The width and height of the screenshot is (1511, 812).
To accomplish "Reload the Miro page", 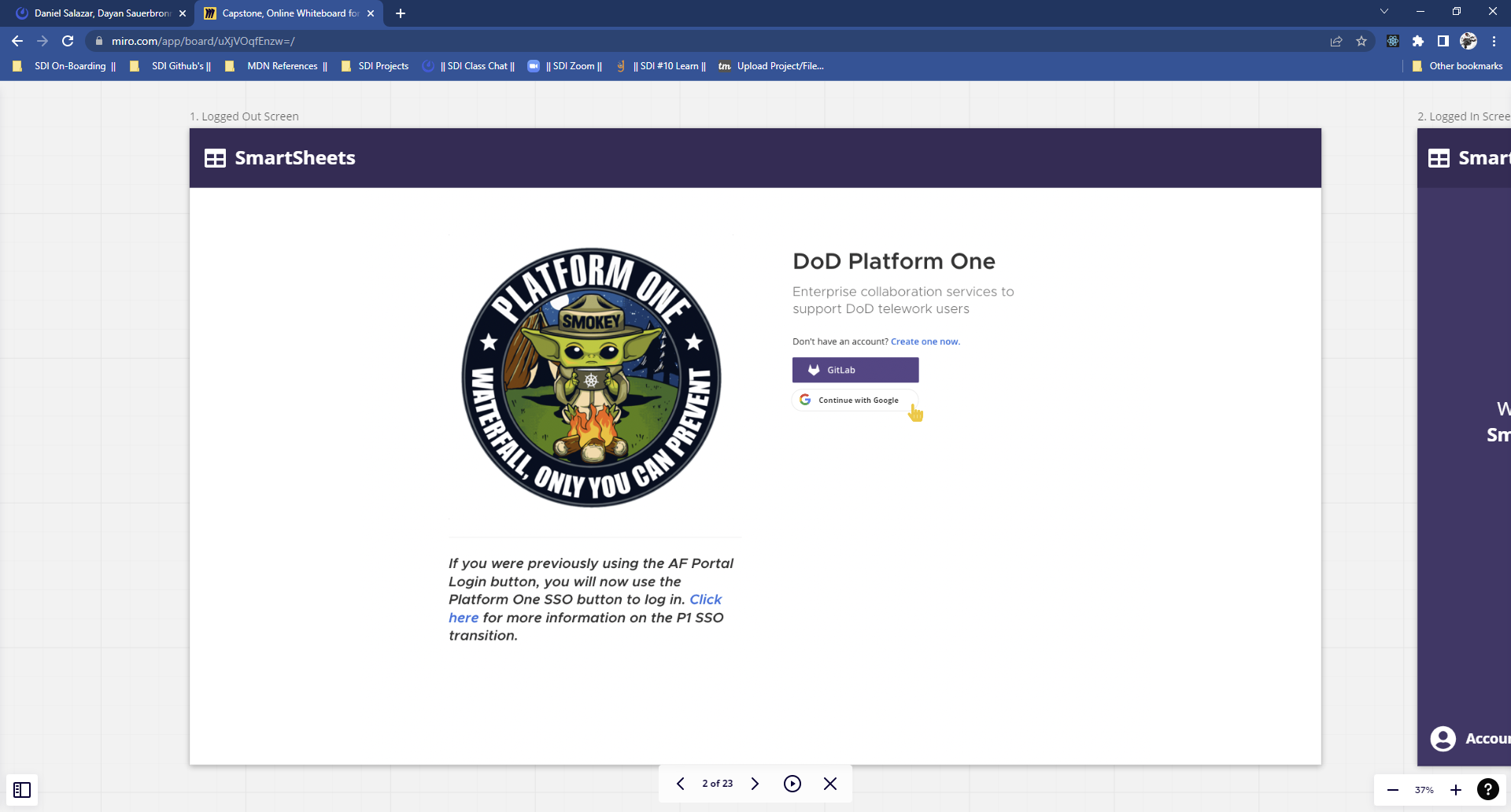I will 68,41.
